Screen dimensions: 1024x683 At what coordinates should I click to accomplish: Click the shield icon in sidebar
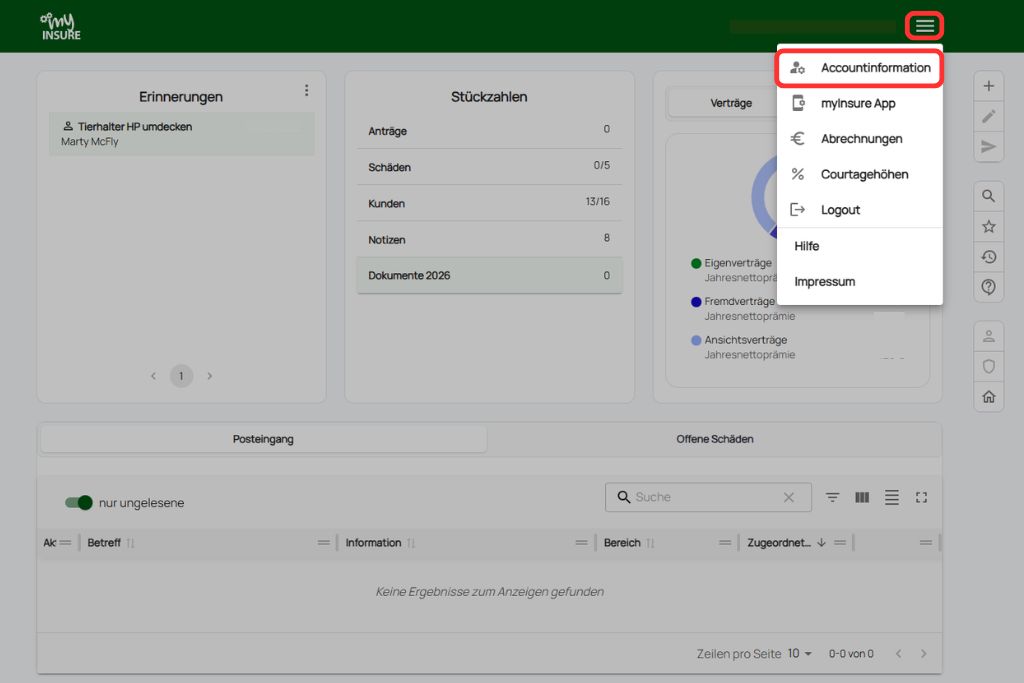pyautogui.click(x=989, y=367)
